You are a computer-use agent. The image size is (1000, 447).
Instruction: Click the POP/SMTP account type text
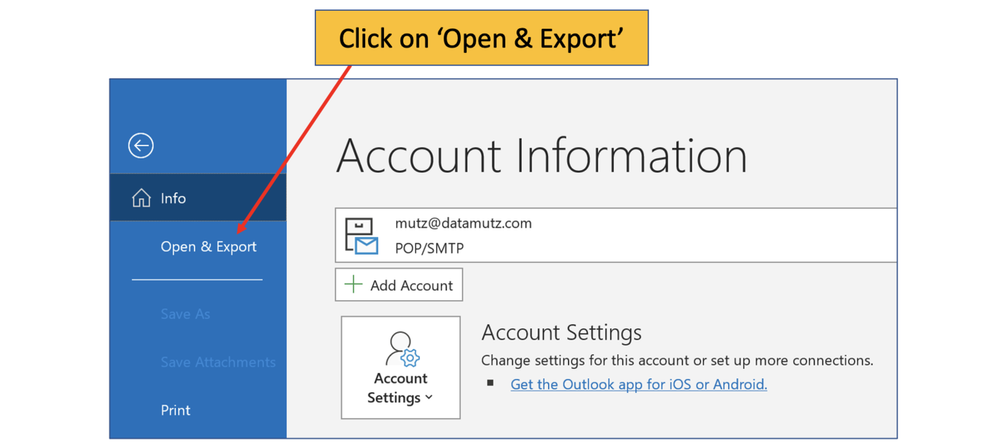pos(429,249)
